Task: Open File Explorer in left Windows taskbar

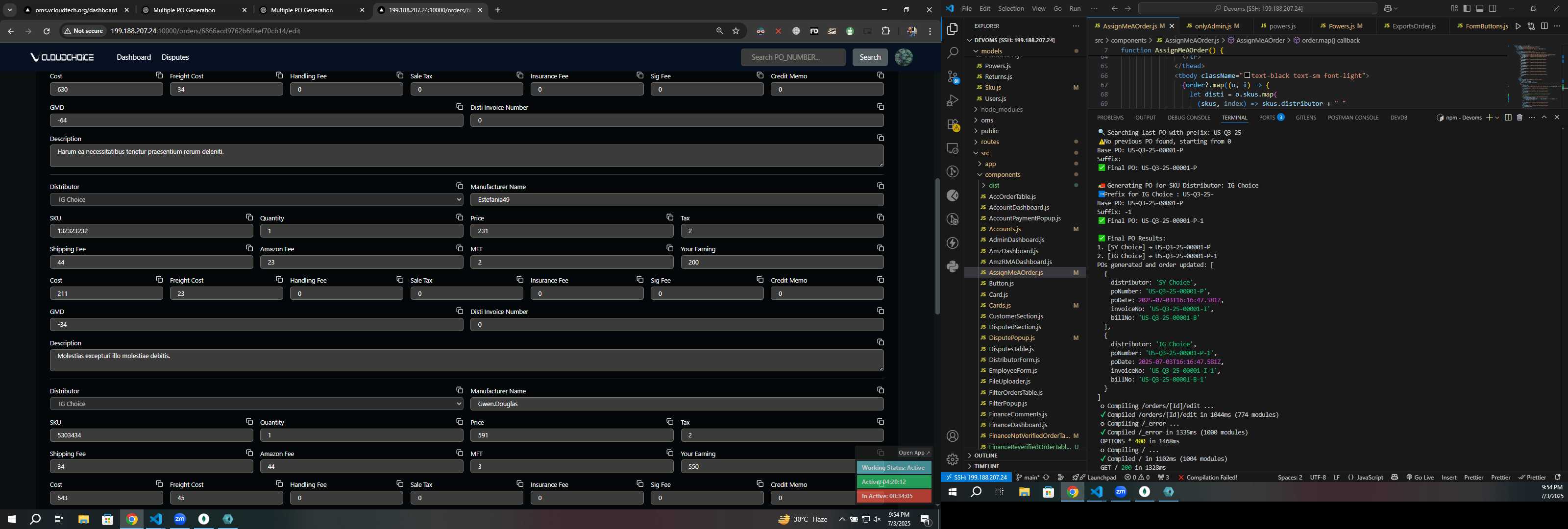Action: click(x=83, y=519)
